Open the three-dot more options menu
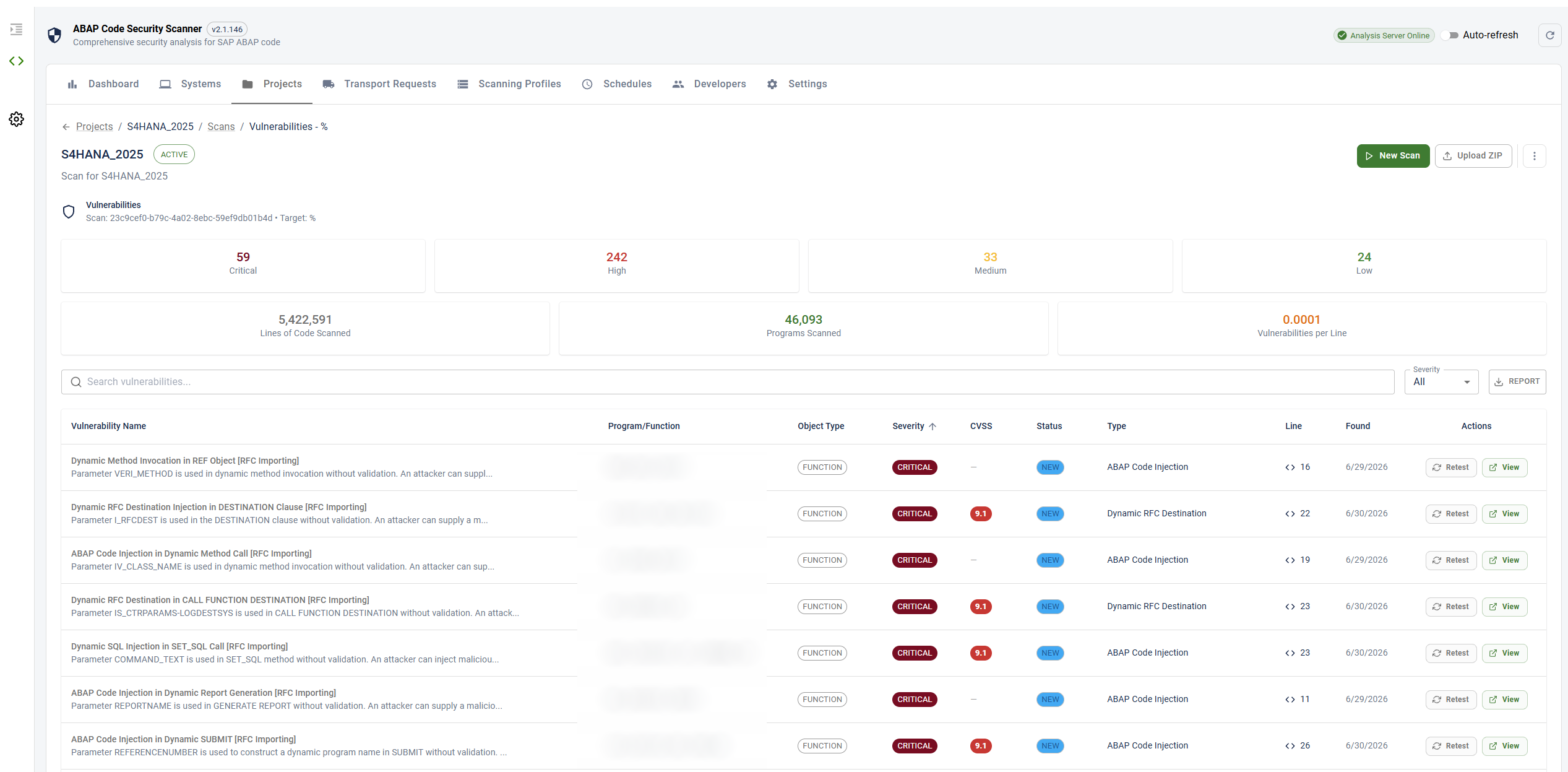This screenshot has width=1568, height=772. (1534, 156)
